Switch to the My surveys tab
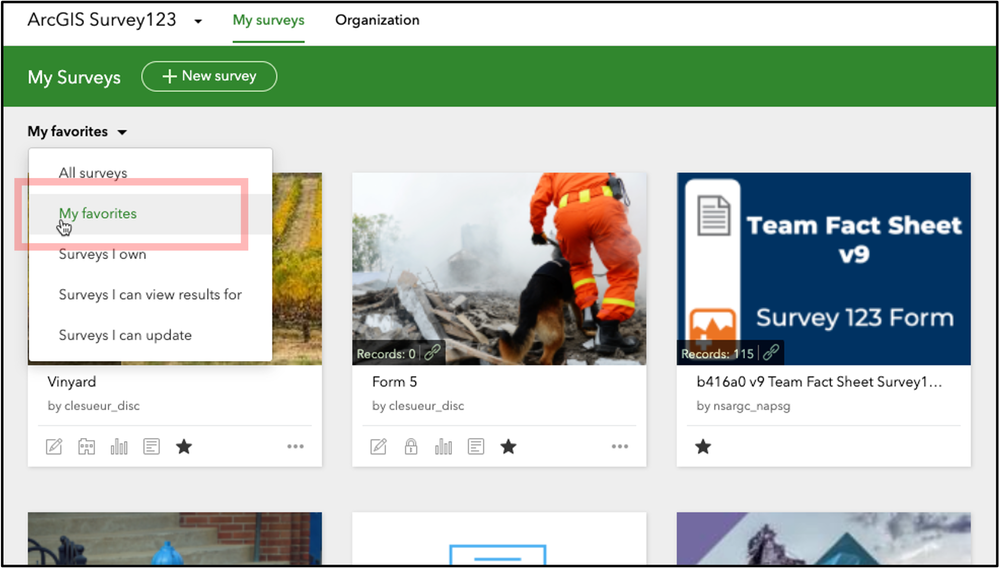999x568 pixels. click(x=268, y=20)
